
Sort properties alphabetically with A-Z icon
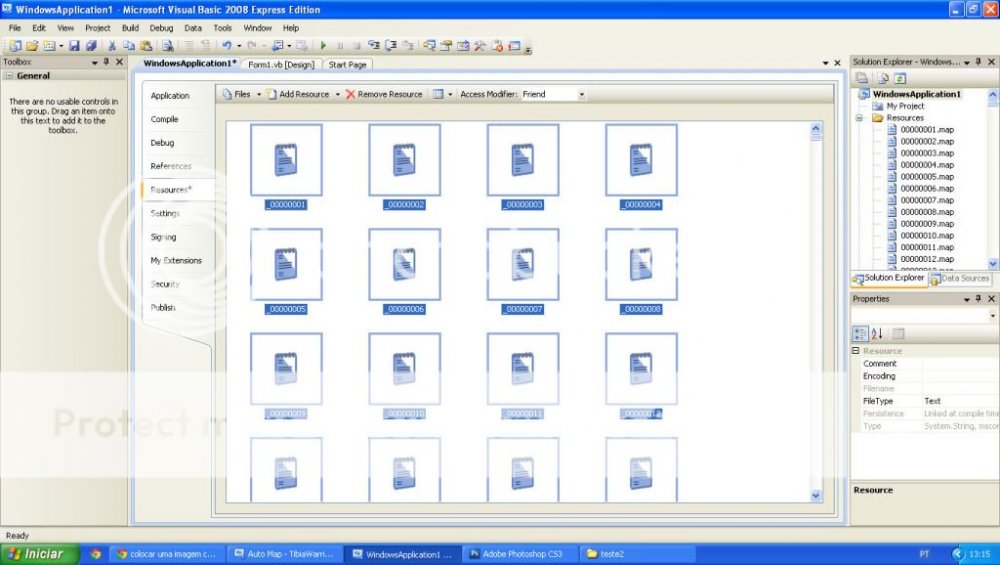click(x=877, y=334)
